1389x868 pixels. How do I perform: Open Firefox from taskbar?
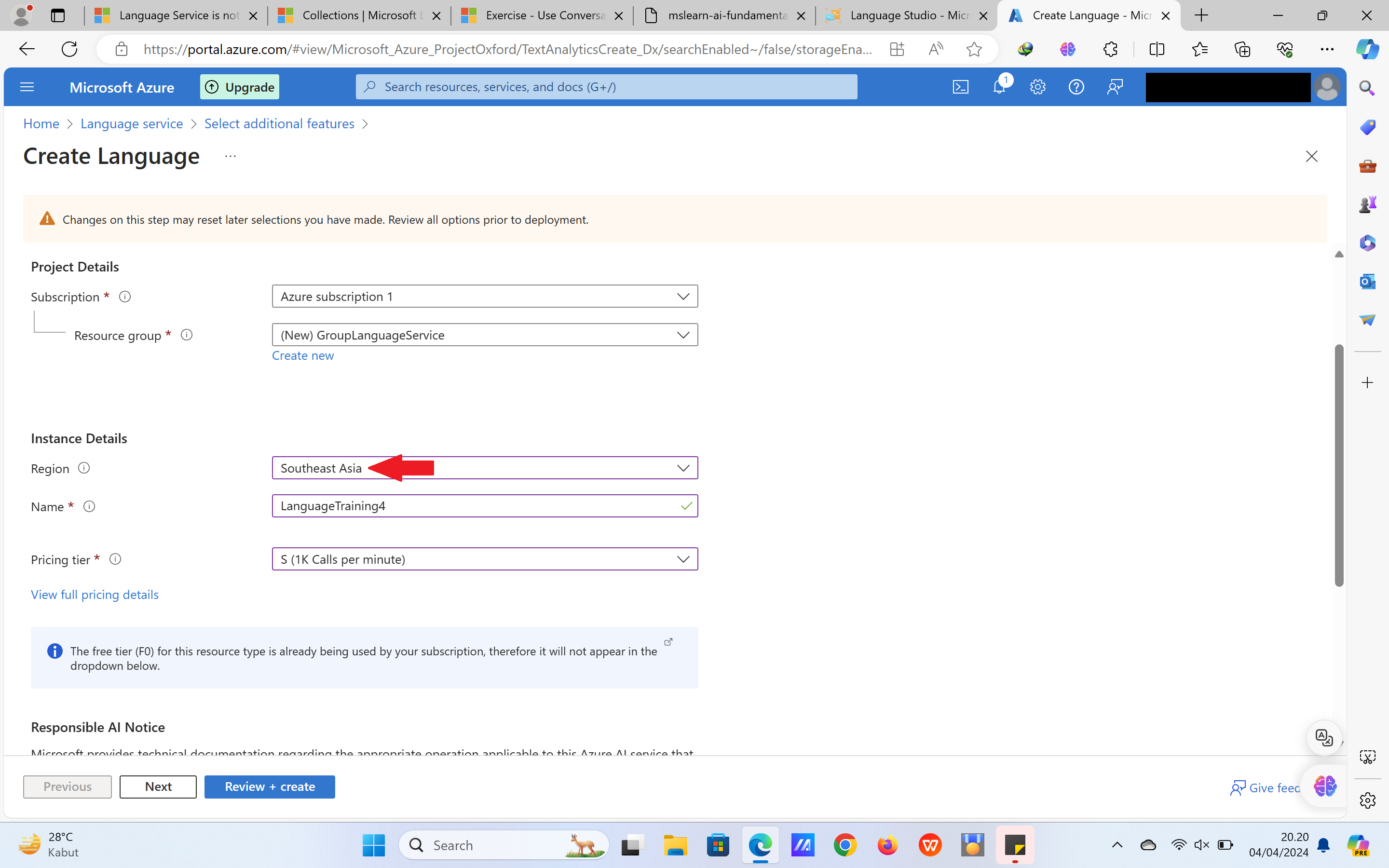(887, 845)
